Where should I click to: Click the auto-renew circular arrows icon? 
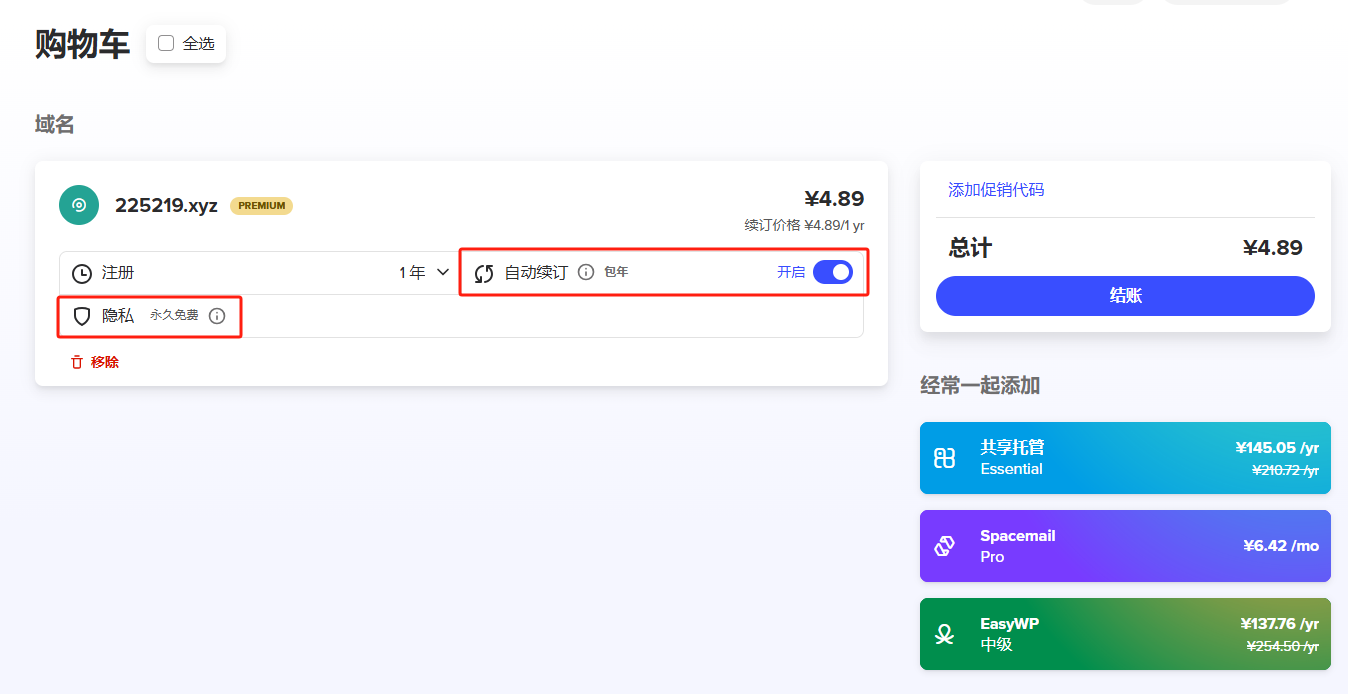[484, 273]
